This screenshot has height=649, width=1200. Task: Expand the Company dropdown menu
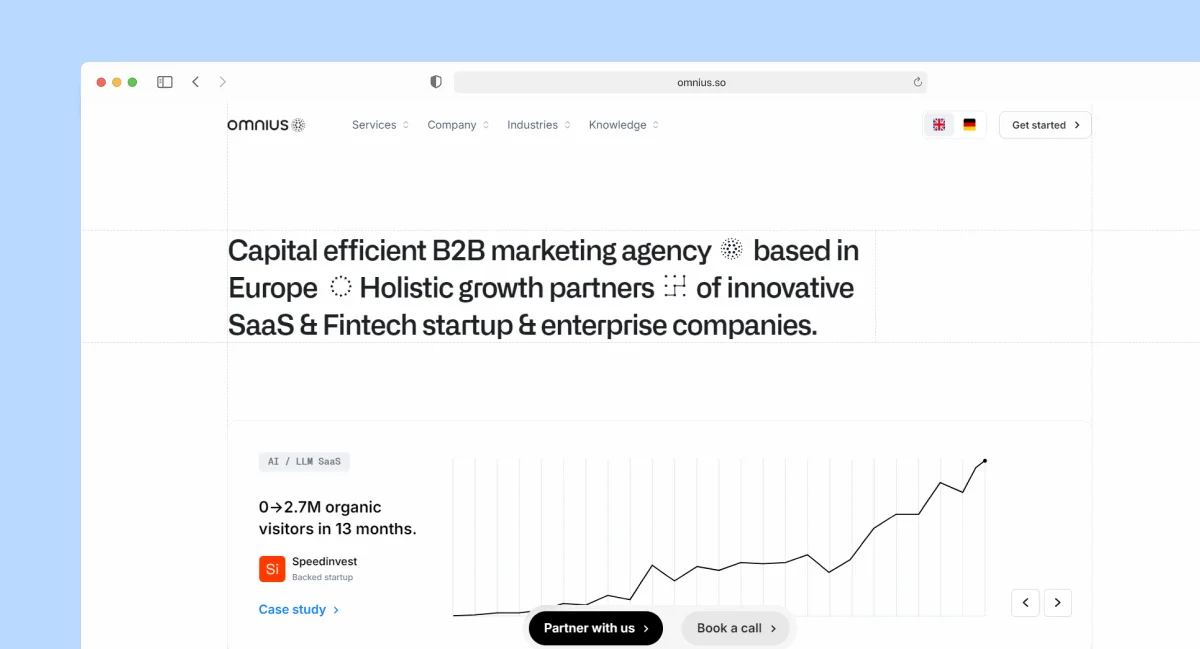point(458,125)
